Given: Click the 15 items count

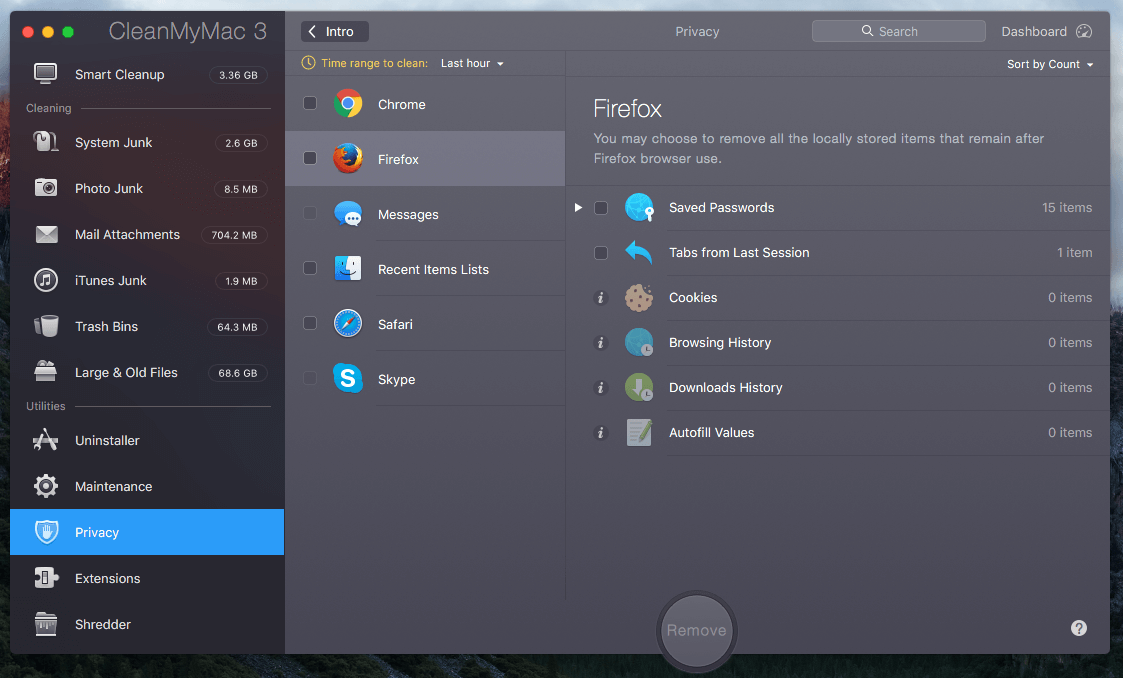Looking at the screenshot, I should pos(1066,208).
